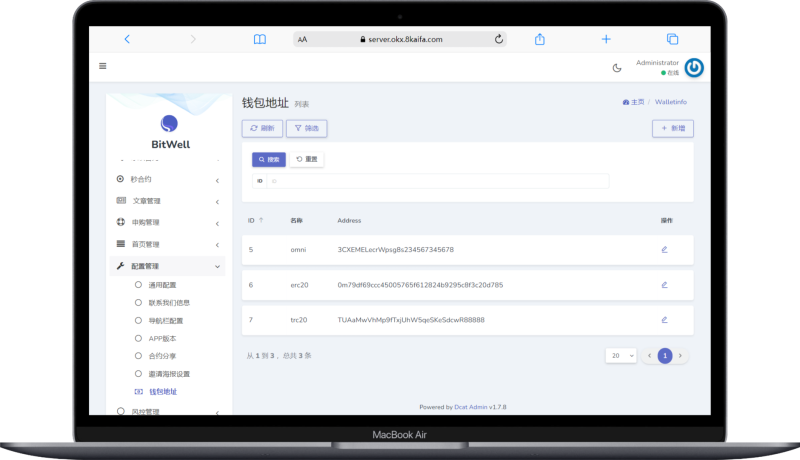This screenshot has height=460, width=800.
Task: Click the edit icon for the erc20 row
Action: click(x=664, y=285)
